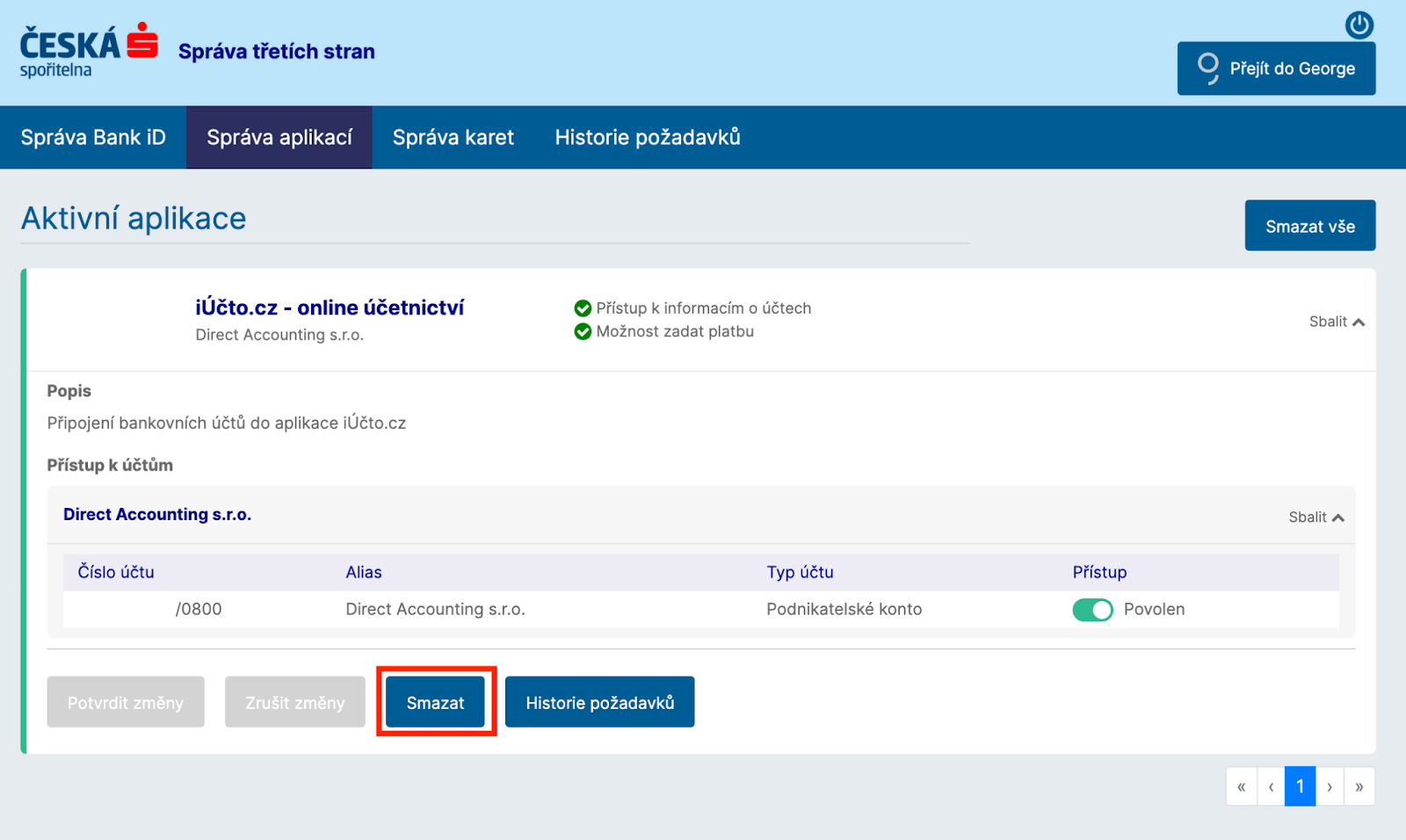Go to first page in pagination
This screenshot has width=1406, height=840.
click(x=1241, y=786)
